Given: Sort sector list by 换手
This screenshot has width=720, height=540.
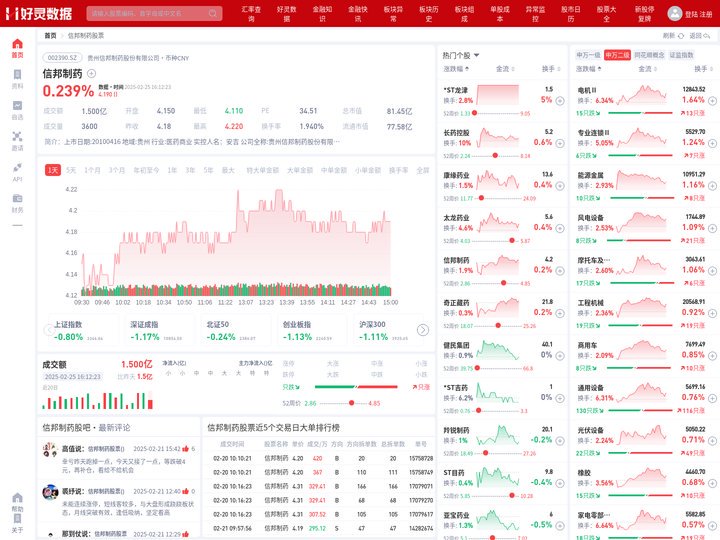Looking at the screenshot, I should click(x=703, y=69).
